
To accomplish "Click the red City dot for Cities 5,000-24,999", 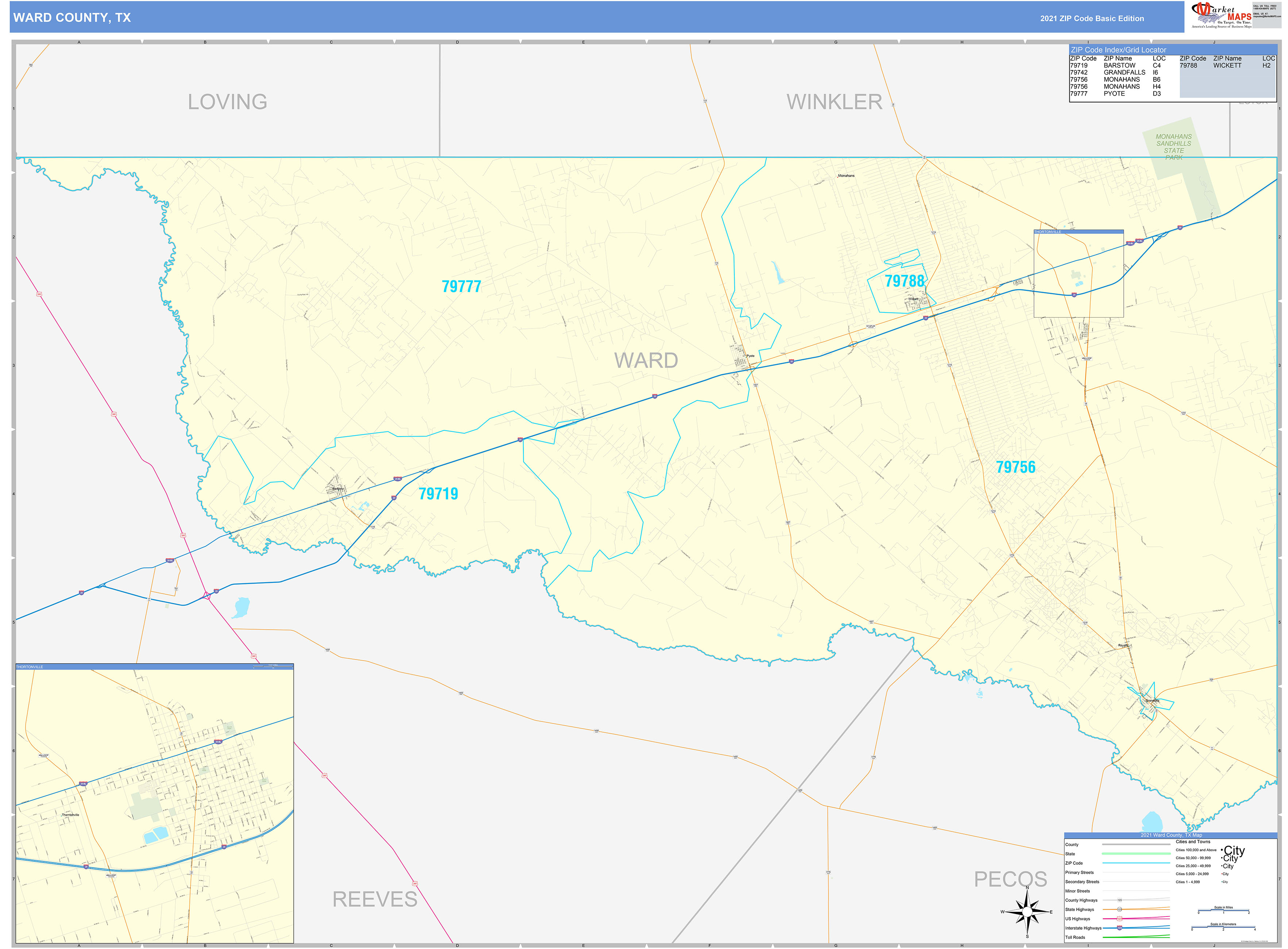I will 1221,874.
